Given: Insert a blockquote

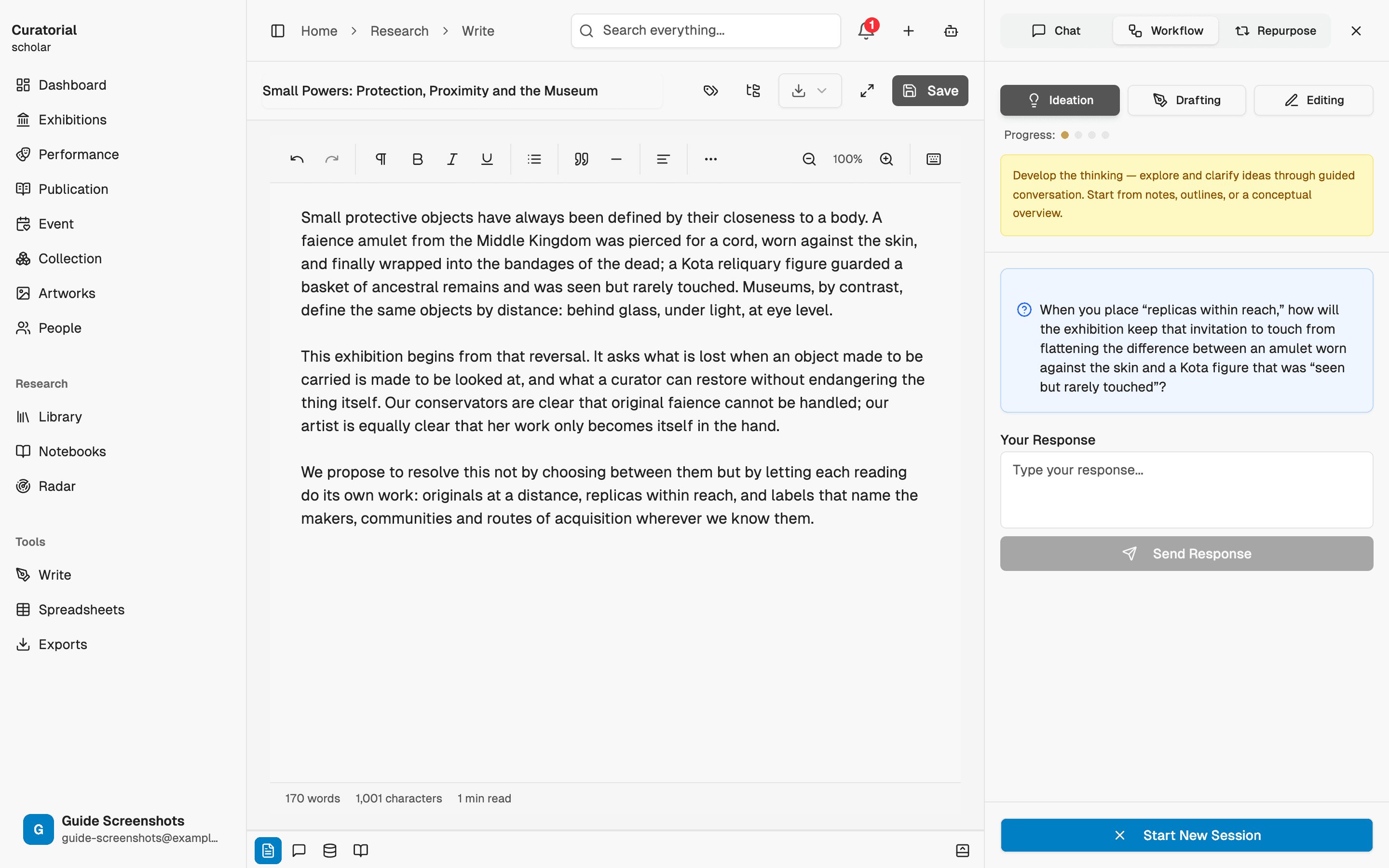Looking at the screenshot, I should click(582, 159).
